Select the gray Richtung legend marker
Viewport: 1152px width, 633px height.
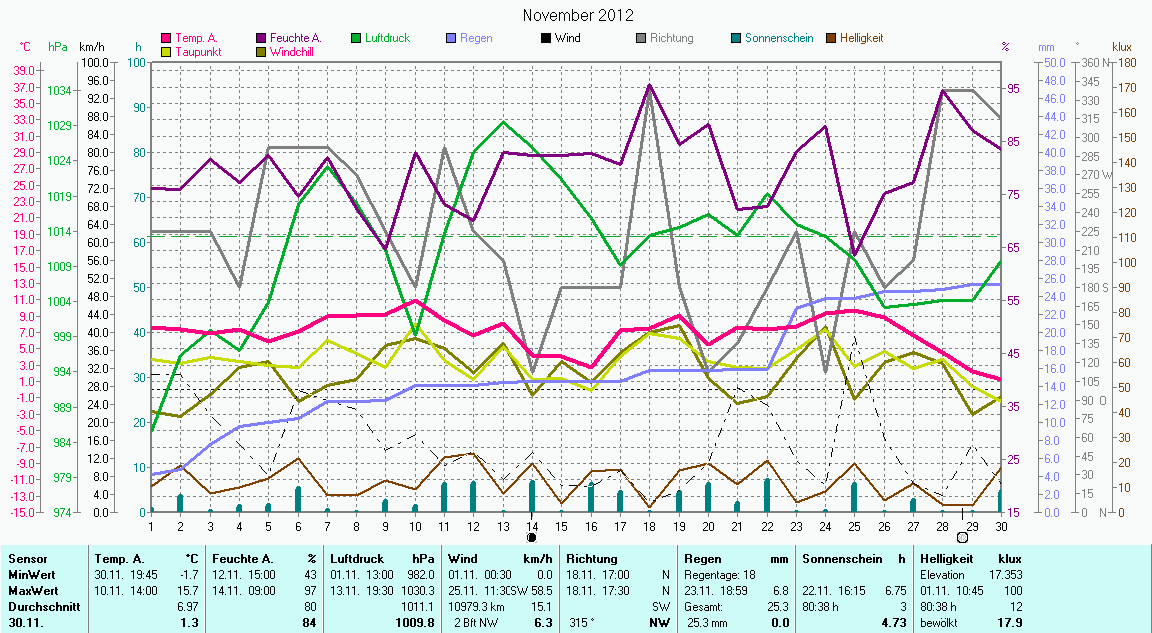click(641, 39)
